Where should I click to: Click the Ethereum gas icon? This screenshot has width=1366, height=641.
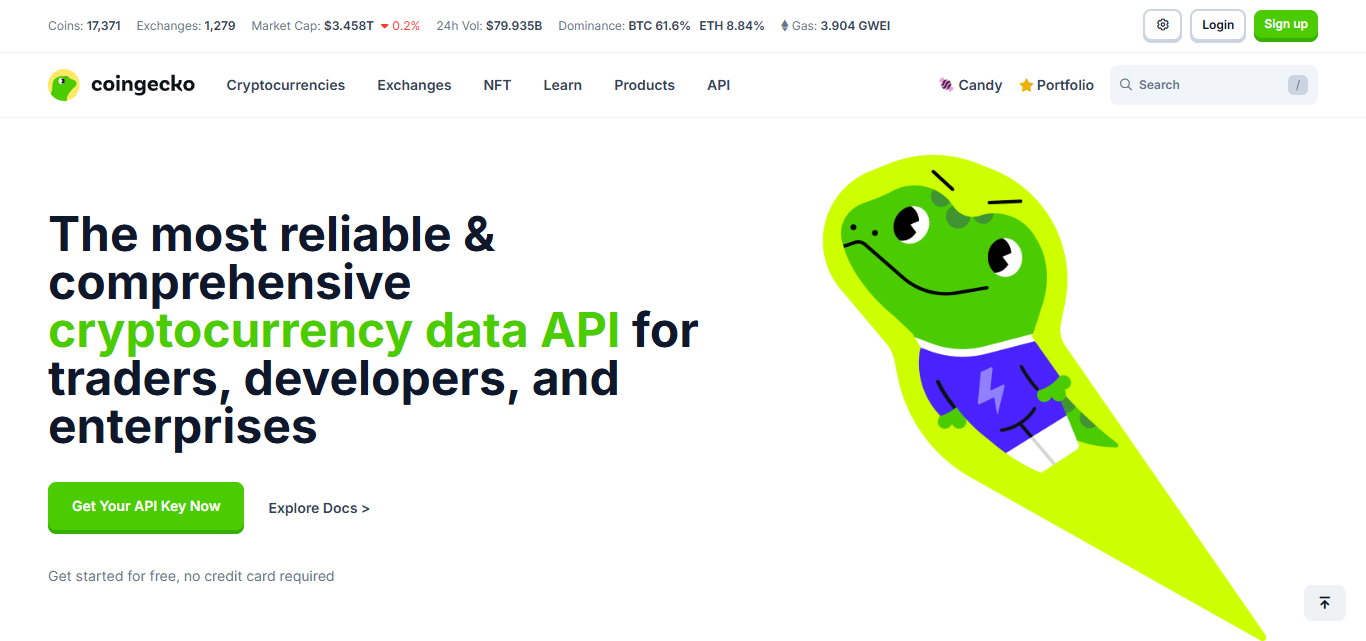pos(784,25)
